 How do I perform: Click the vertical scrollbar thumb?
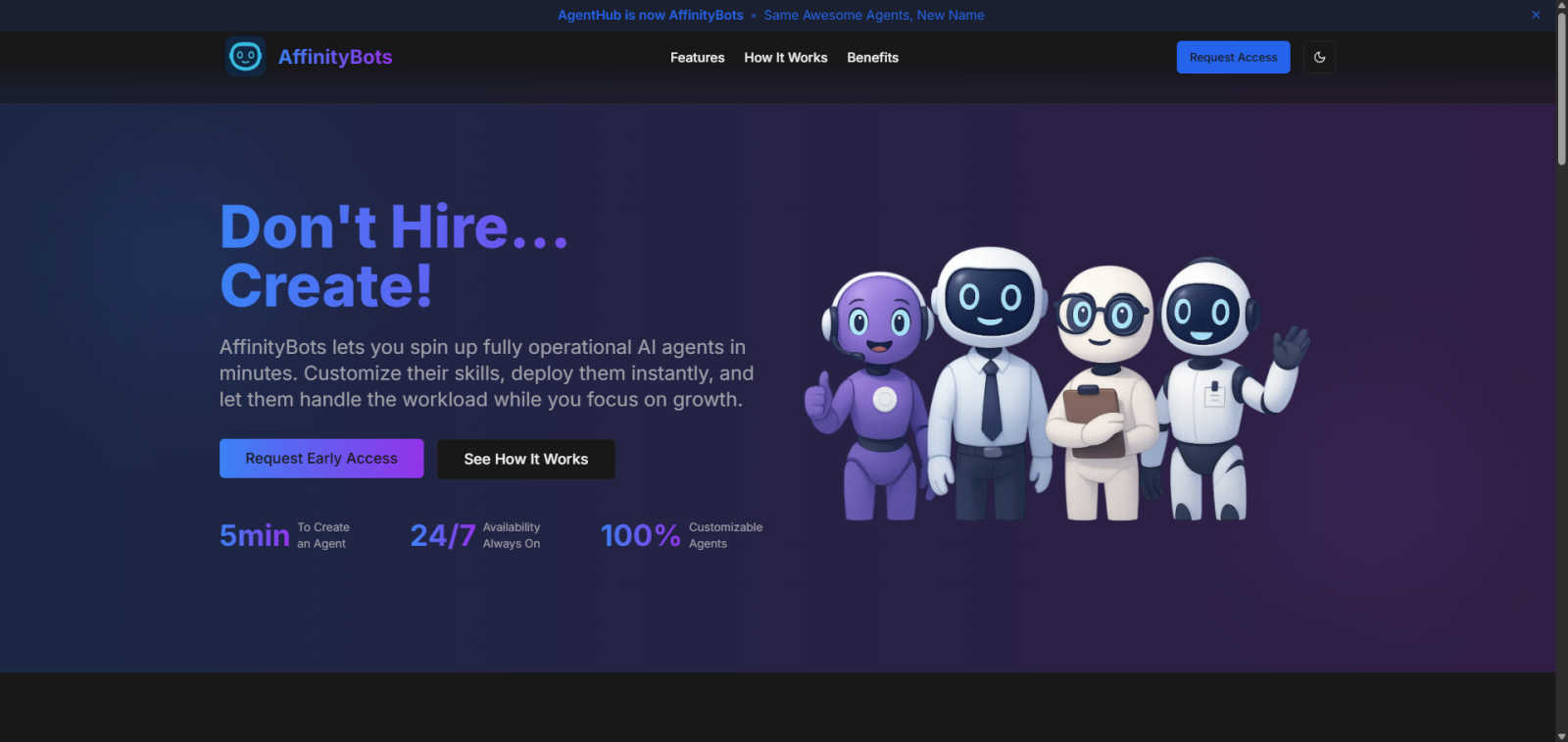(x=1561, y=90)
